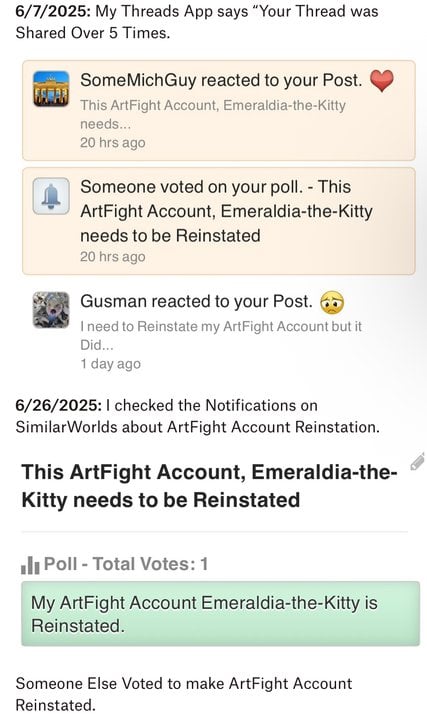Click the worried face emoji reaction
This screenshot has height=720, width=427.
331,303
